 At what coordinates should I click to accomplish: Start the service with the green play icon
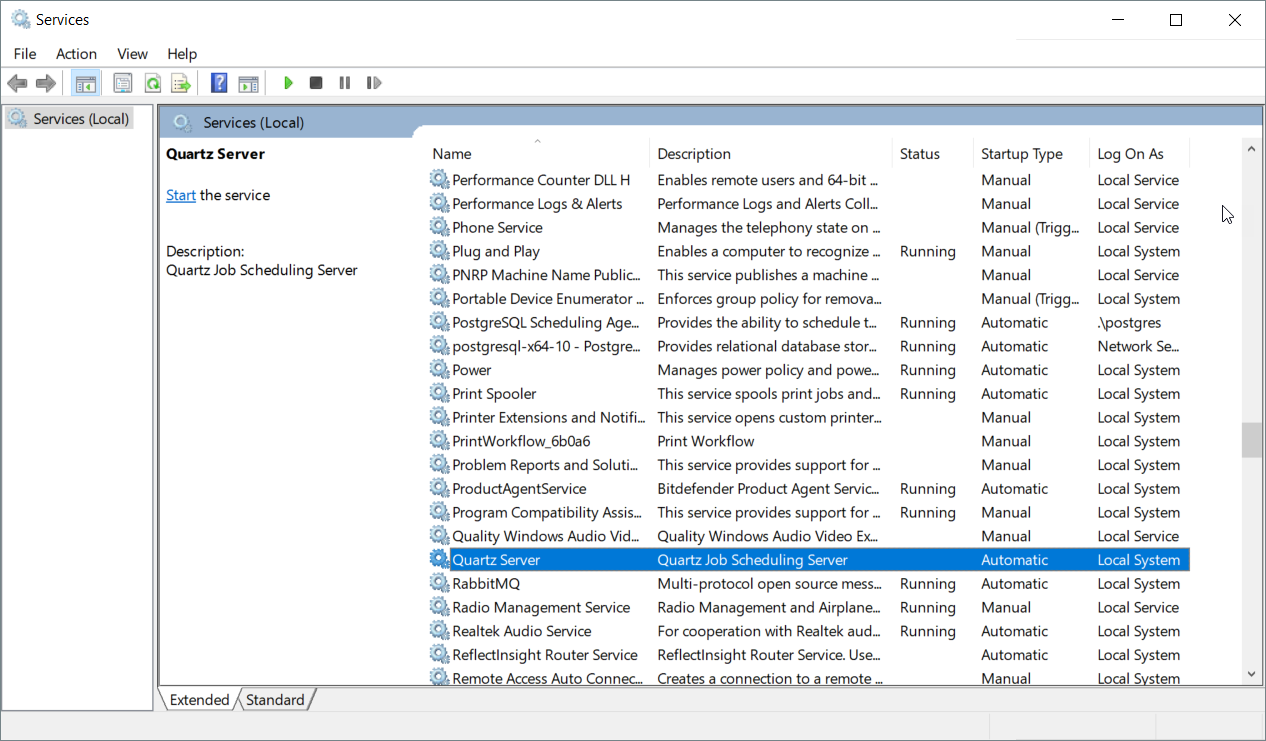[x=288, y=83]
